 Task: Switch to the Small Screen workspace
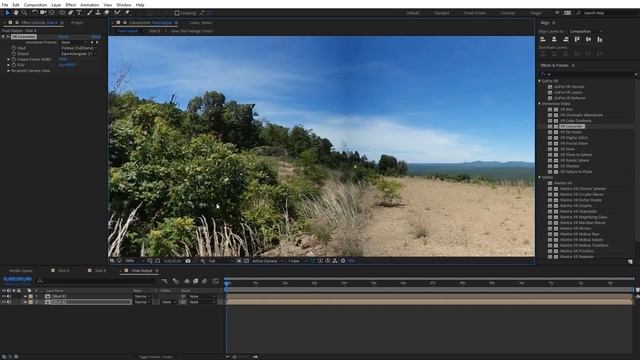coord(475,13)
